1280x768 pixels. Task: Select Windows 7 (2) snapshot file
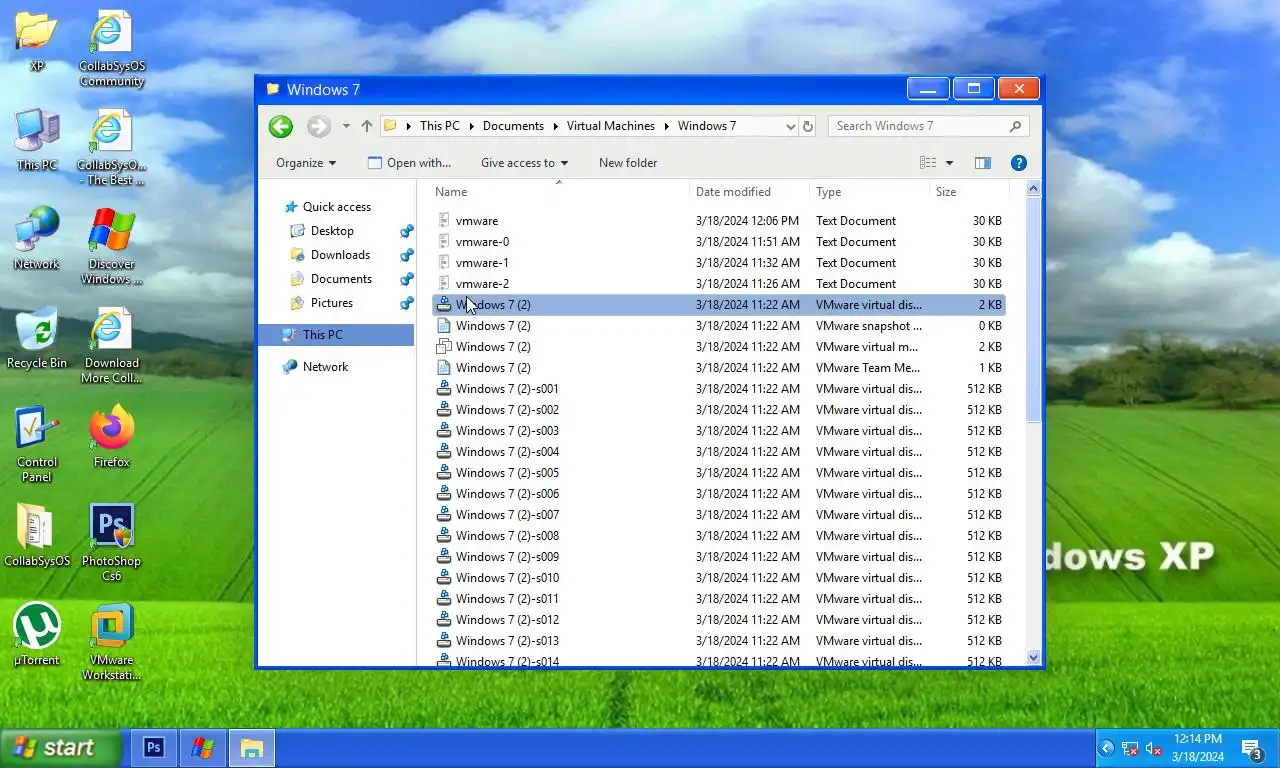tap(718, 326)
